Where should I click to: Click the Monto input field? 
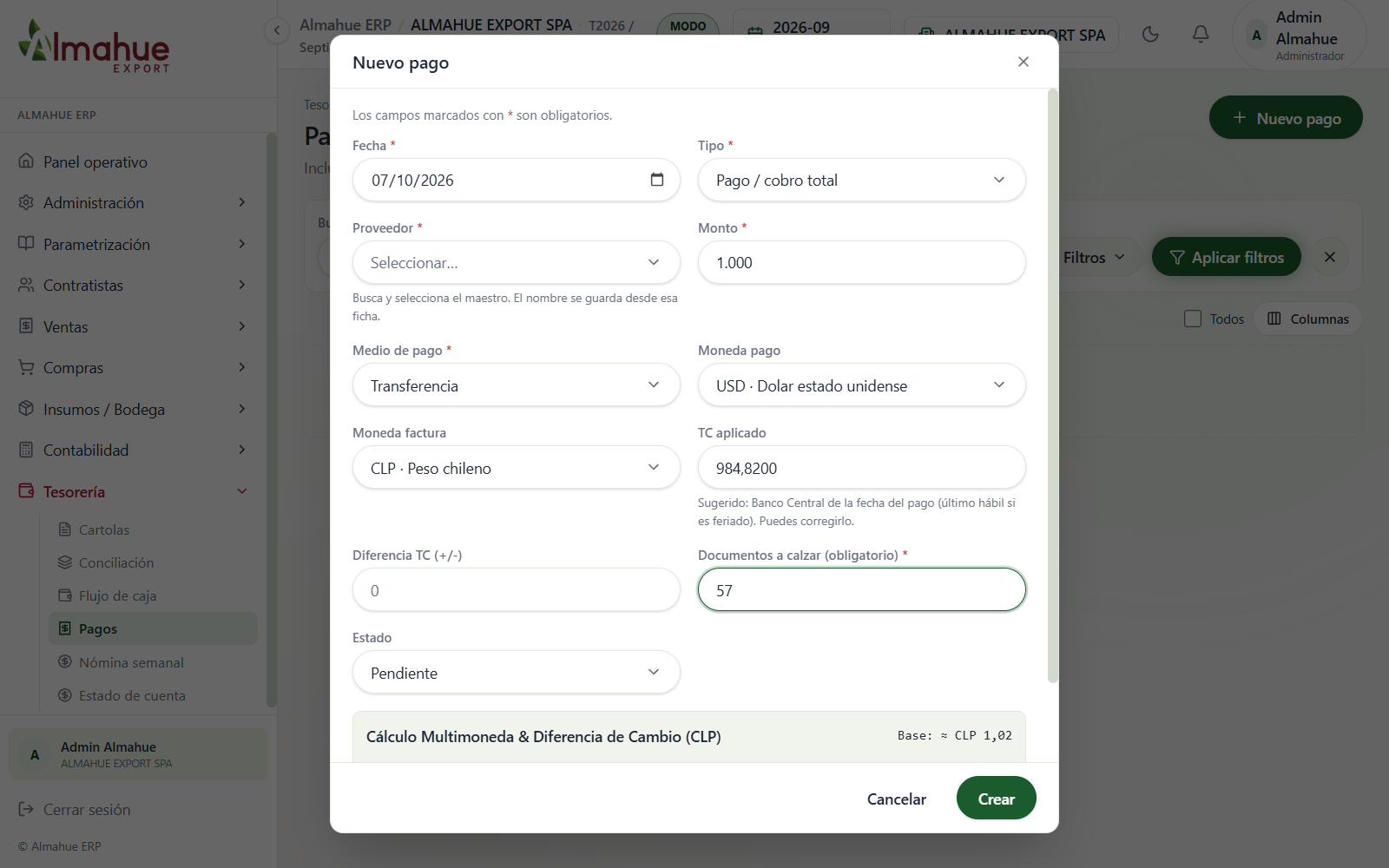(x=862, y=262)
